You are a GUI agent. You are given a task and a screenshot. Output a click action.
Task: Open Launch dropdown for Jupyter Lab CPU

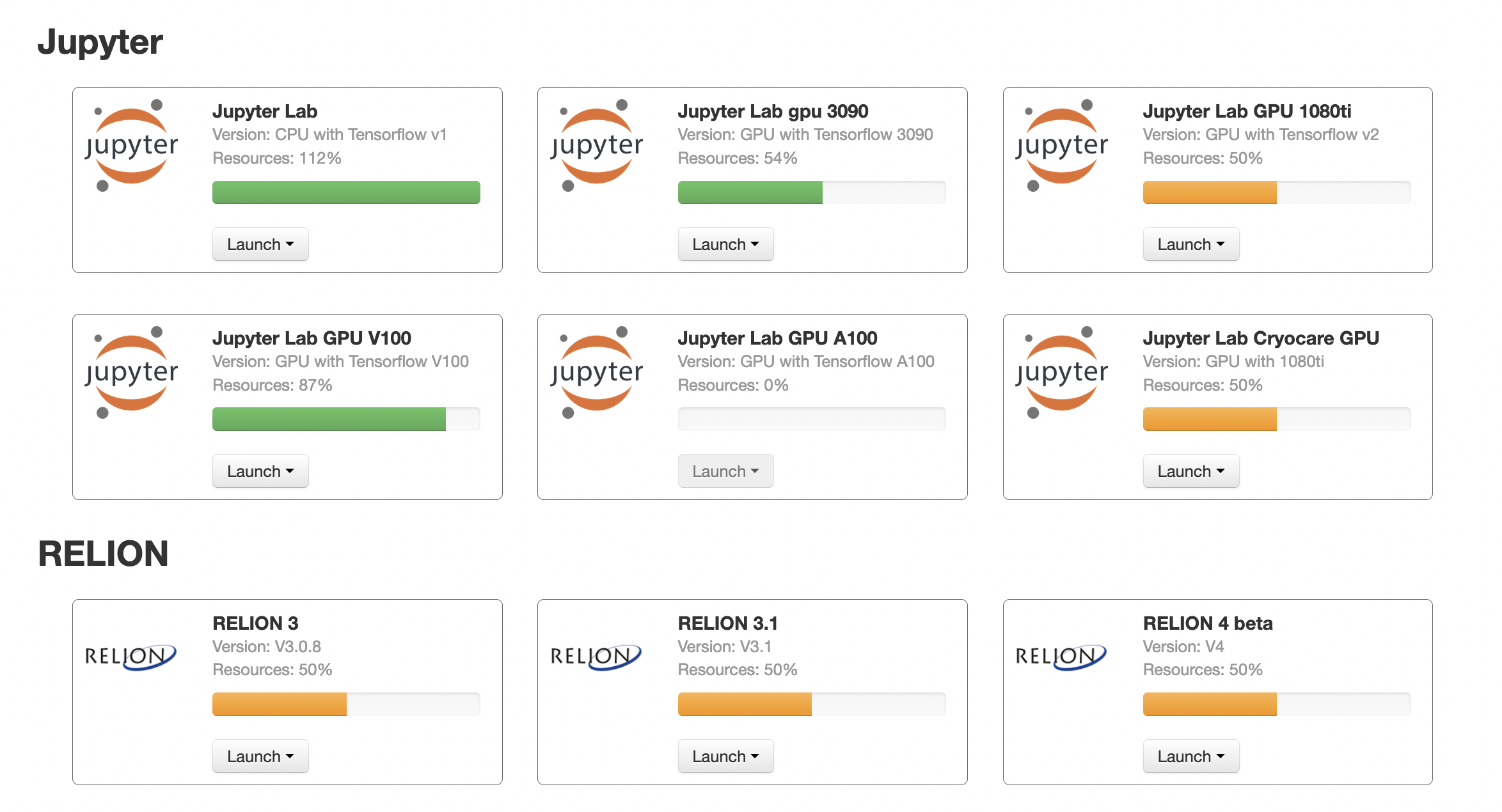coord(260,244)
